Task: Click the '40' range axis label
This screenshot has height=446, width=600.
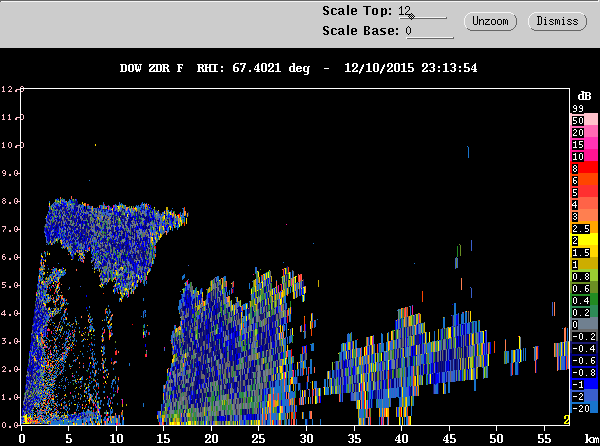Action: (x=401, y=438)
